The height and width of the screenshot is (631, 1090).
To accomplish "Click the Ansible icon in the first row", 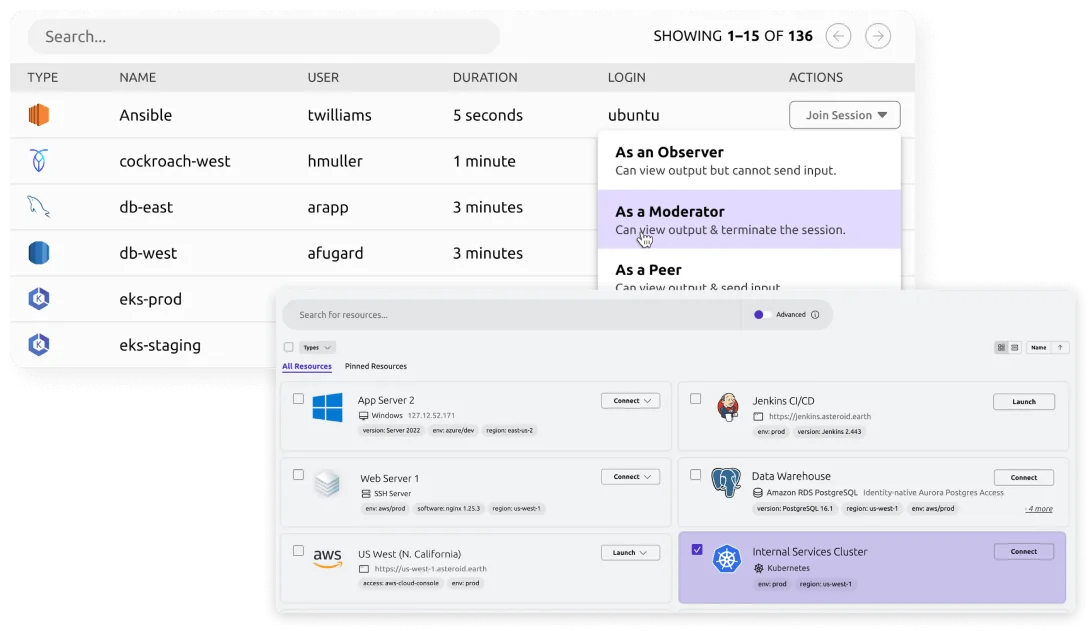I will [x=39, y=115].
